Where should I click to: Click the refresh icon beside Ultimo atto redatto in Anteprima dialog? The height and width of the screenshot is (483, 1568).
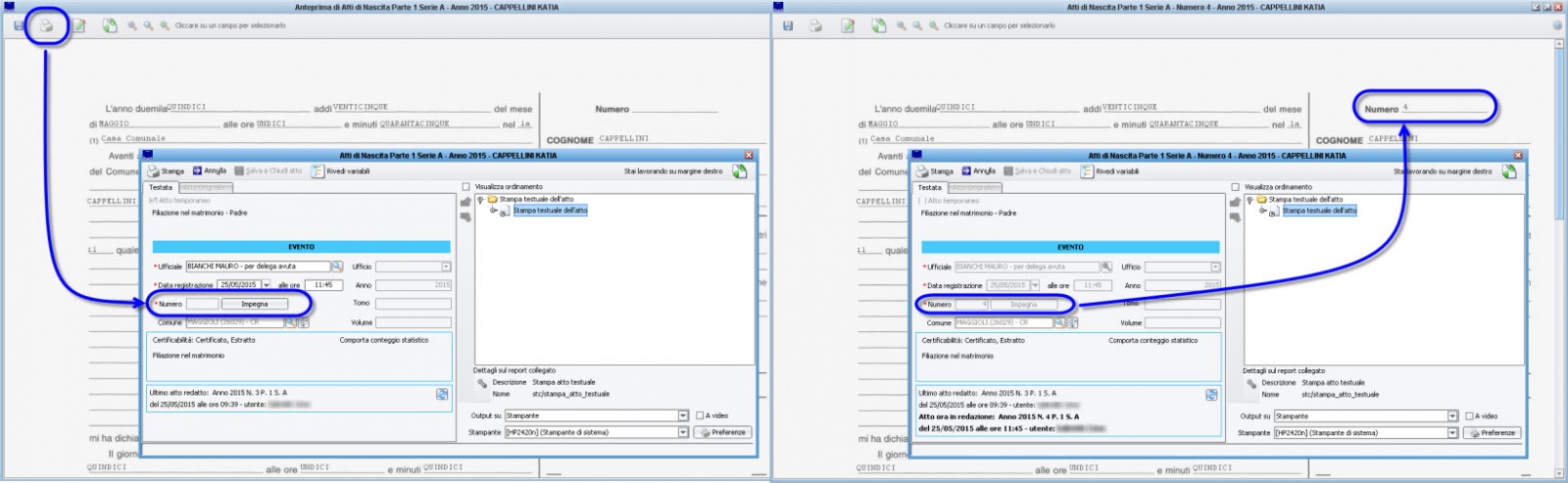[442, 394]
